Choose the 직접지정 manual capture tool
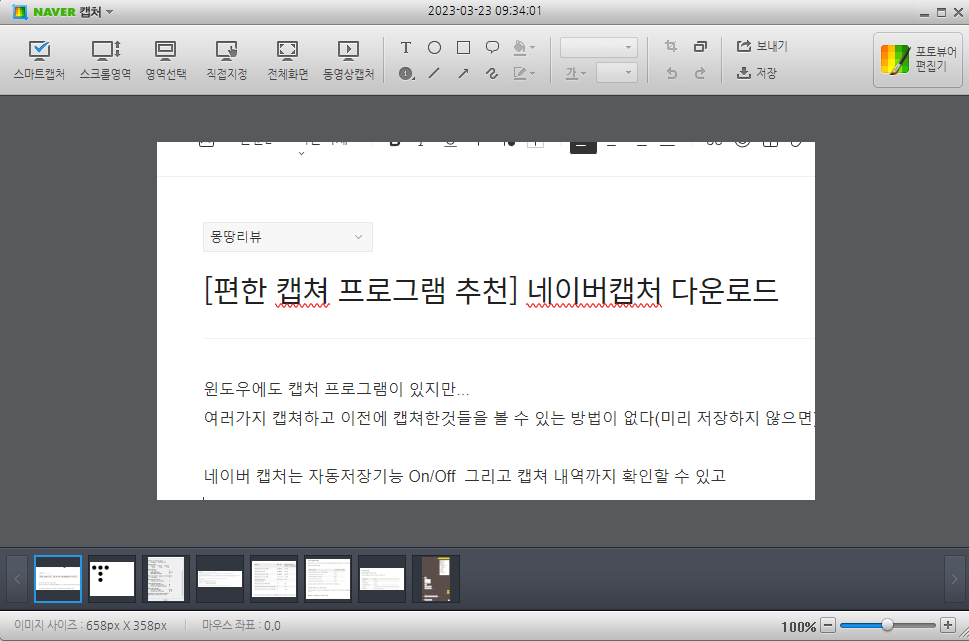This screenshot has height=641, width=969. tap(227, 60)
